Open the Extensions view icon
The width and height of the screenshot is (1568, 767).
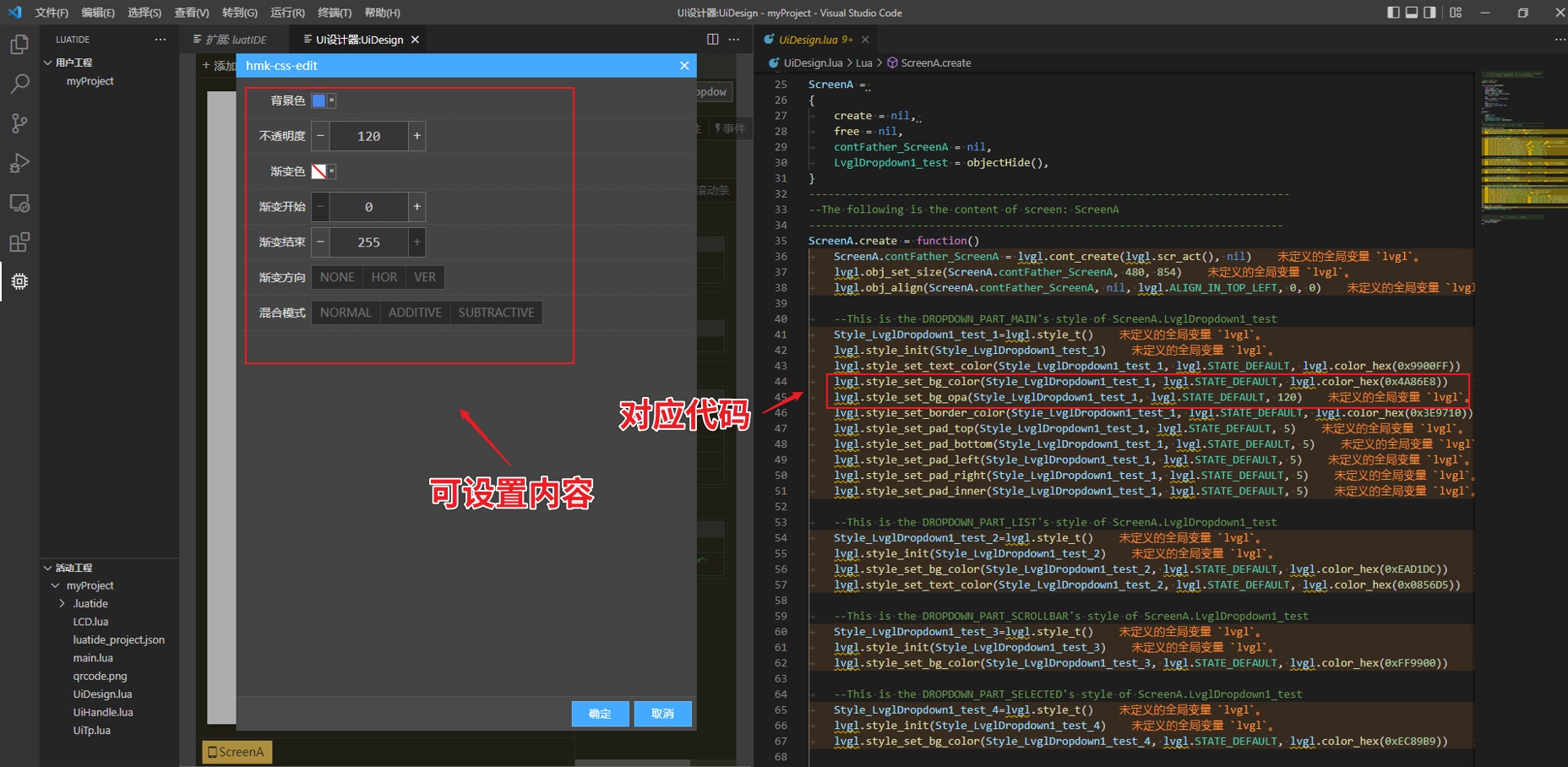pyautogui.click(x=19, y=242)
